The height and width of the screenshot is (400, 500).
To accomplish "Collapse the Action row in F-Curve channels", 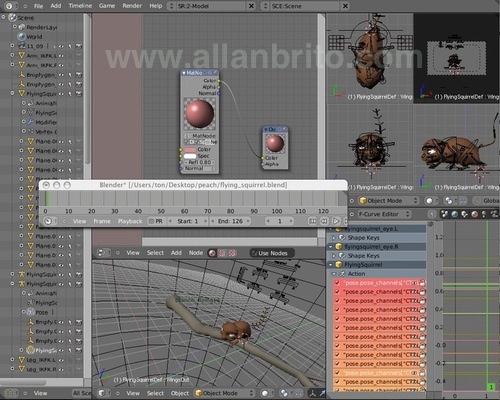I will 334,274.
